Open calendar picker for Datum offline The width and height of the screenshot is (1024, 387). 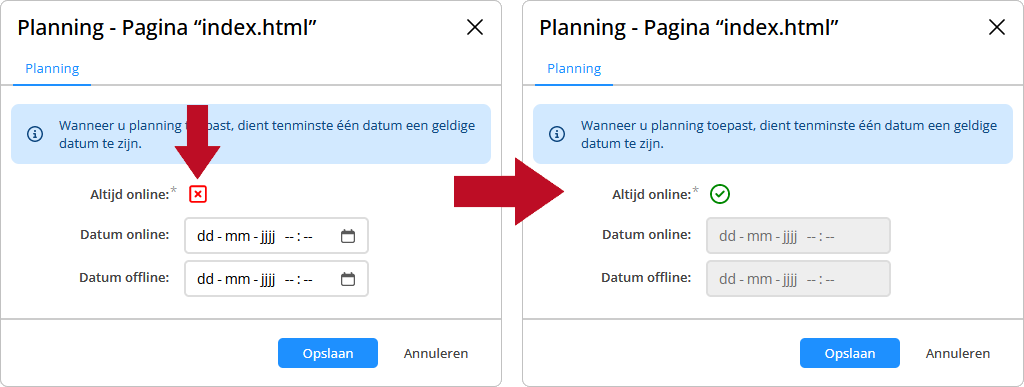348,279
